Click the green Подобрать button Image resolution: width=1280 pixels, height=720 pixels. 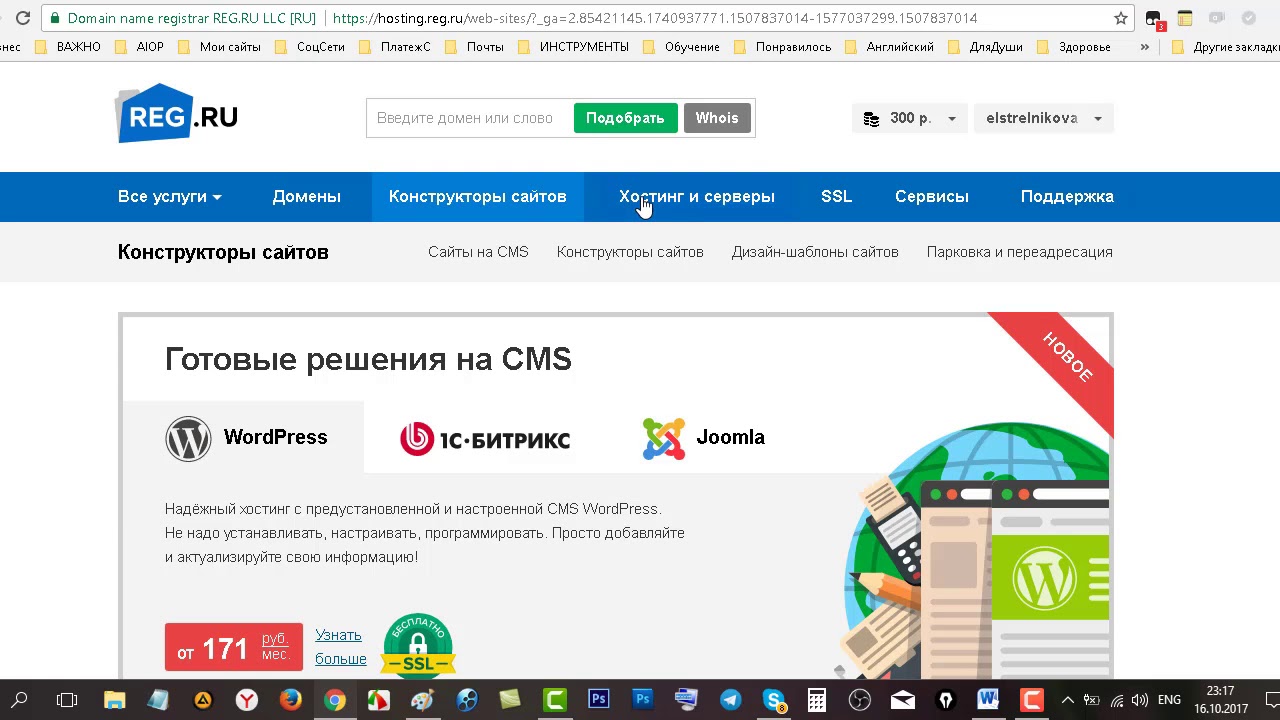click(625, 118)
